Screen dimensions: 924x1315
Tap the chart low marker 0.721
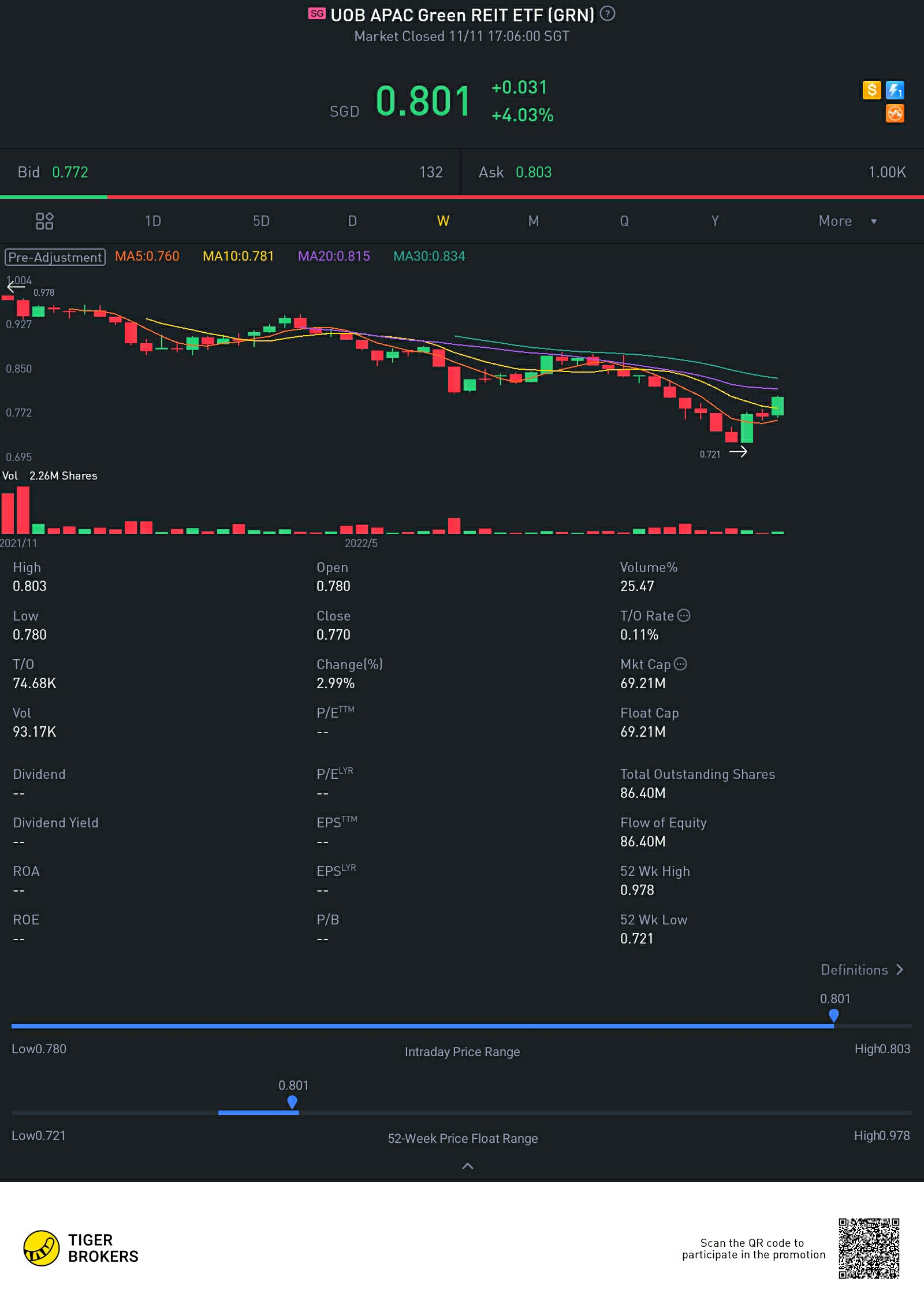710,454
